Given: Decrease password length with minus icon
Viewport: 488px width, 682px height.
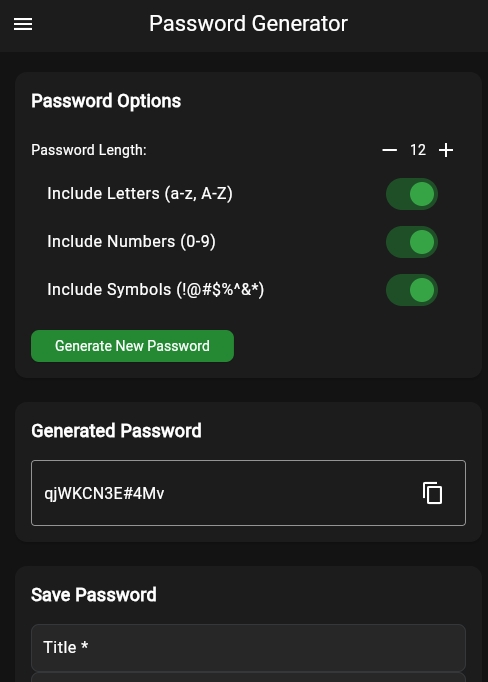Looking at the screenshot, I should coord(389,150).
